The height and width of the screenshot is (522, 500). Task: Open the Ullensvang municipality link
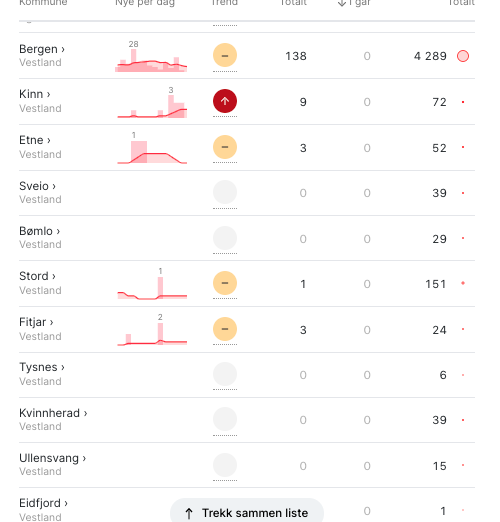[52, 458]
